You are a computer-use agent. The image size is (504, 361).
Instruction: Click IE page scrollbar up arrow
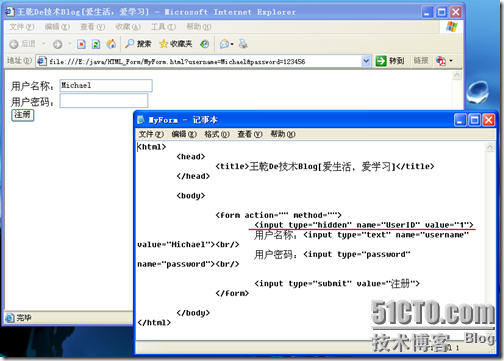[457, 76]
